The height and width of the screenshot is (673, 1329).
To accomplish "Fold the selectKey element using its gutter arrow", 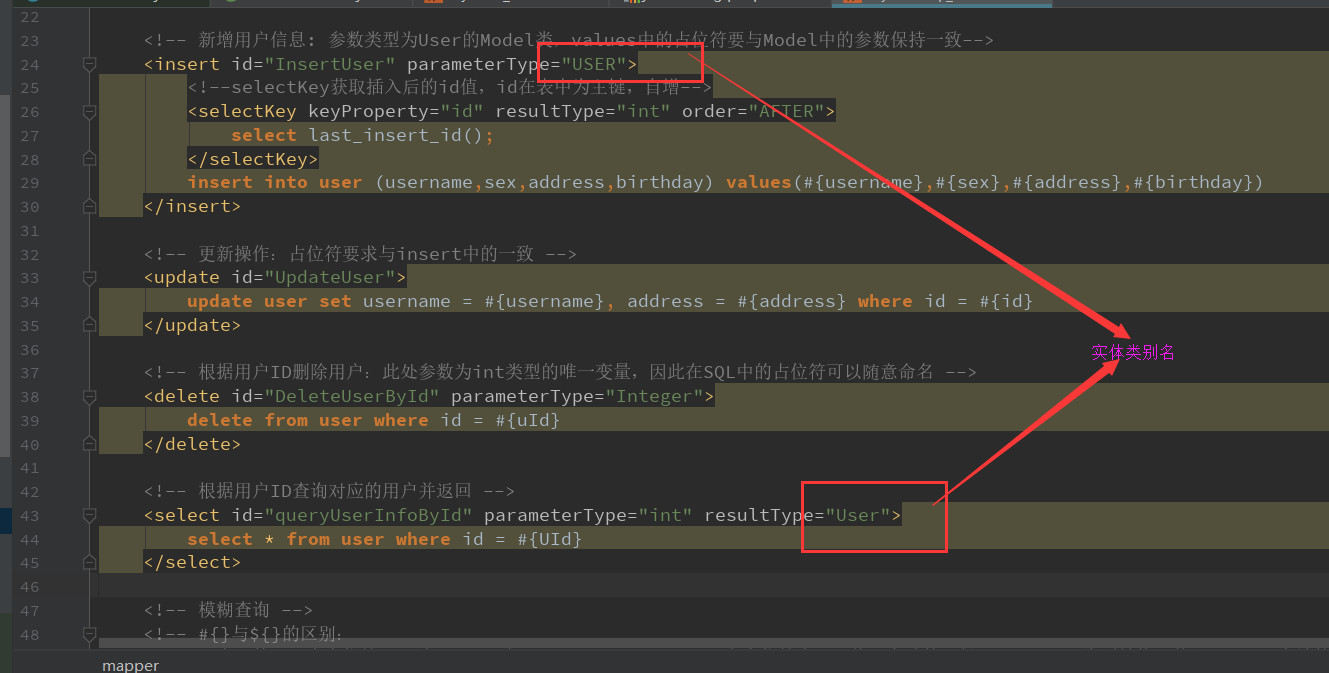I will 88,111.
